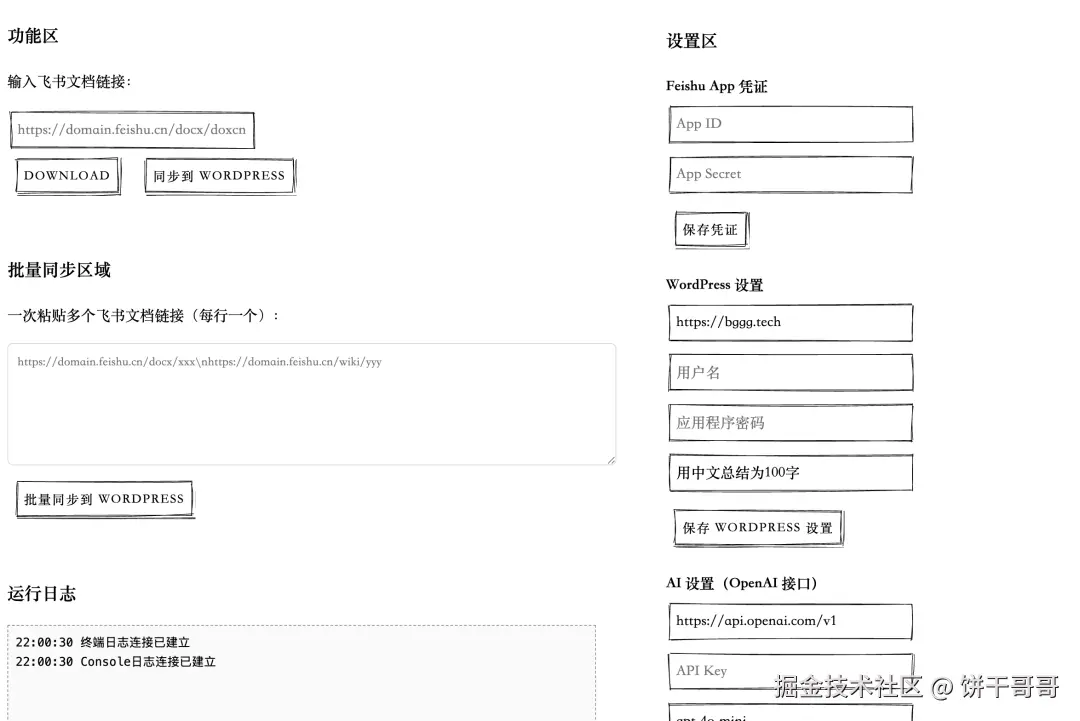The image size is (1080, 721).
Task: Click the Feishu document link input field
Action: pyautogui.click(x=132, y=130)
